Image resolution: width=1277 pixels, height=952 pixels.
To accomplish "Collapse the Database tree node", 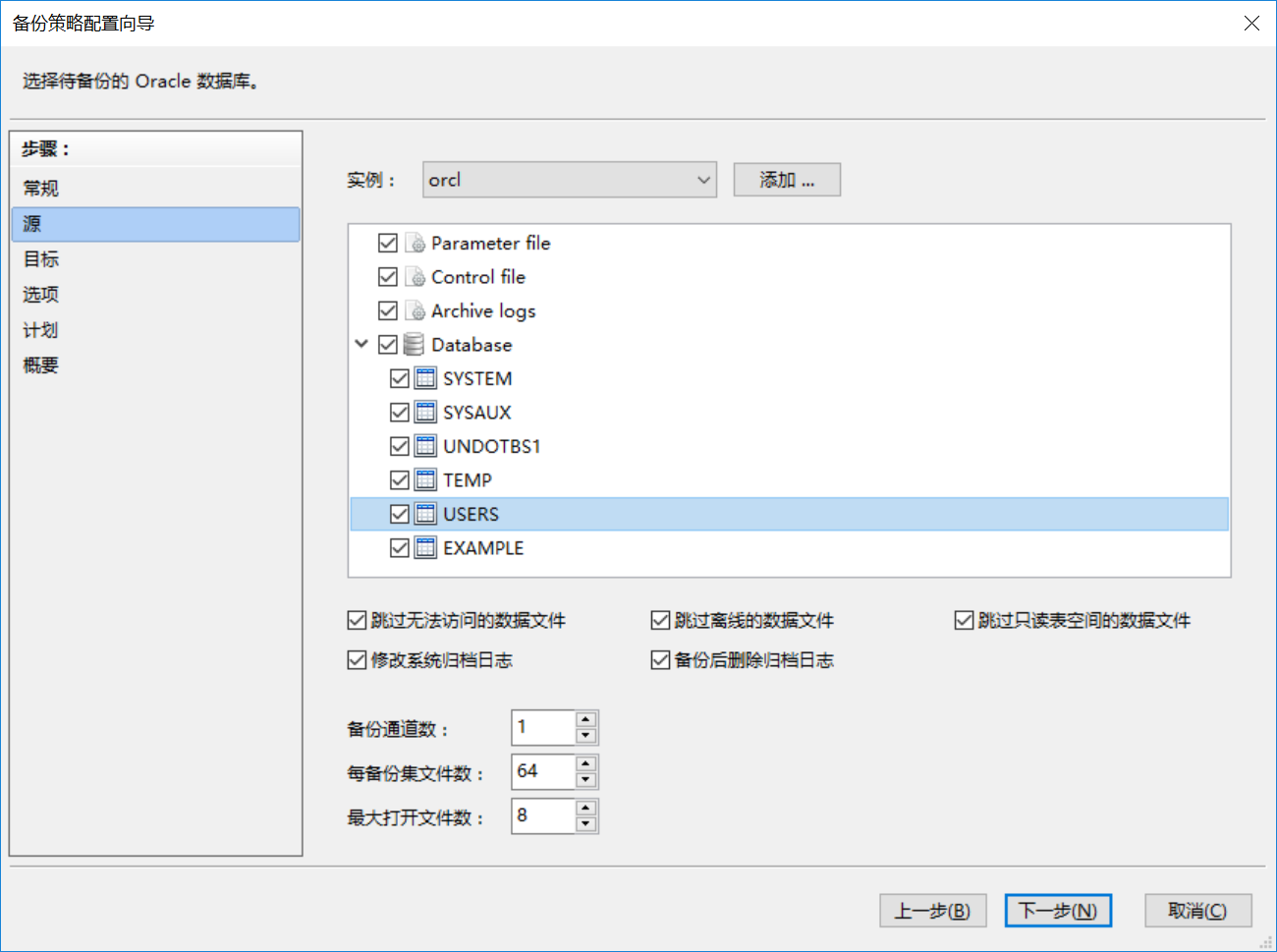I will click(x=361, y=344).
